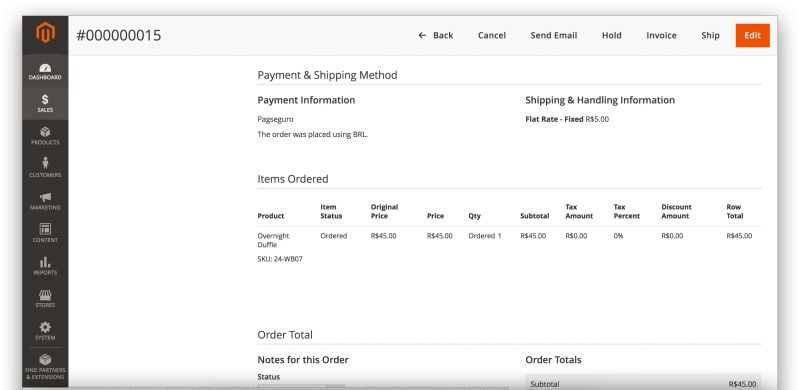Open Find Partners & Extensions icon
The height and width of the screenshot is (390, 800).
click(x=45, y=368)
